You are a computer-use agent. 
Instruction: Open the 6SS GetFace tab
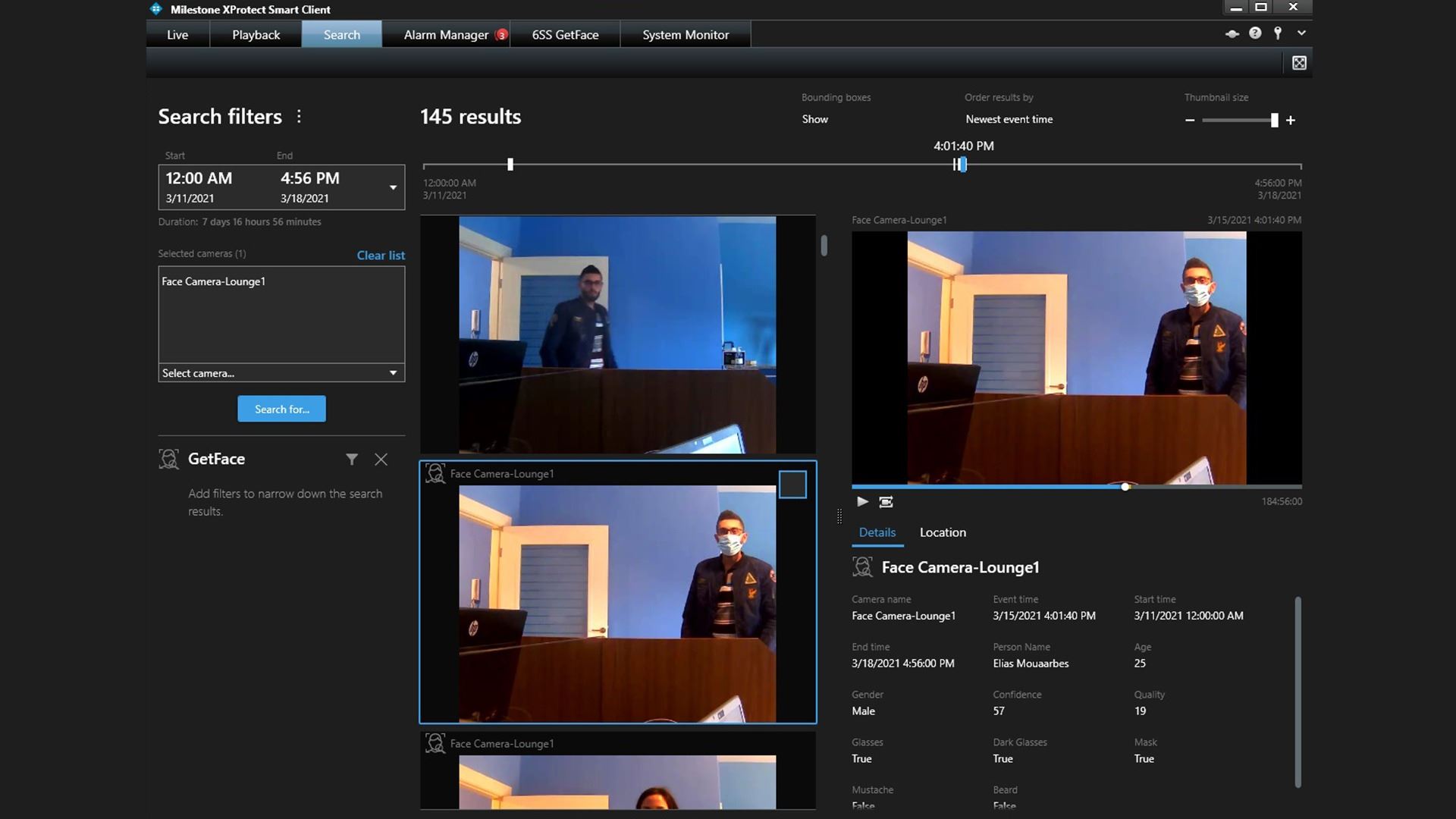(x=565, y=34)
